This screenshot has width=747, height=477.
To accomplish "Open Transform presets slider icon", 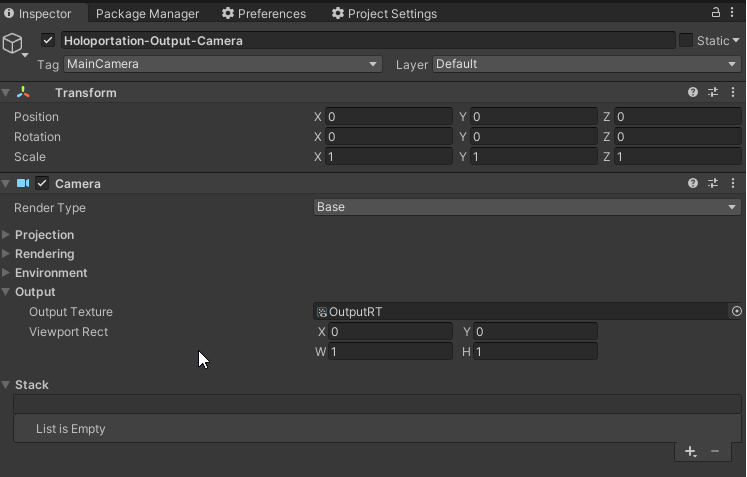I will (x=713, y=92).
